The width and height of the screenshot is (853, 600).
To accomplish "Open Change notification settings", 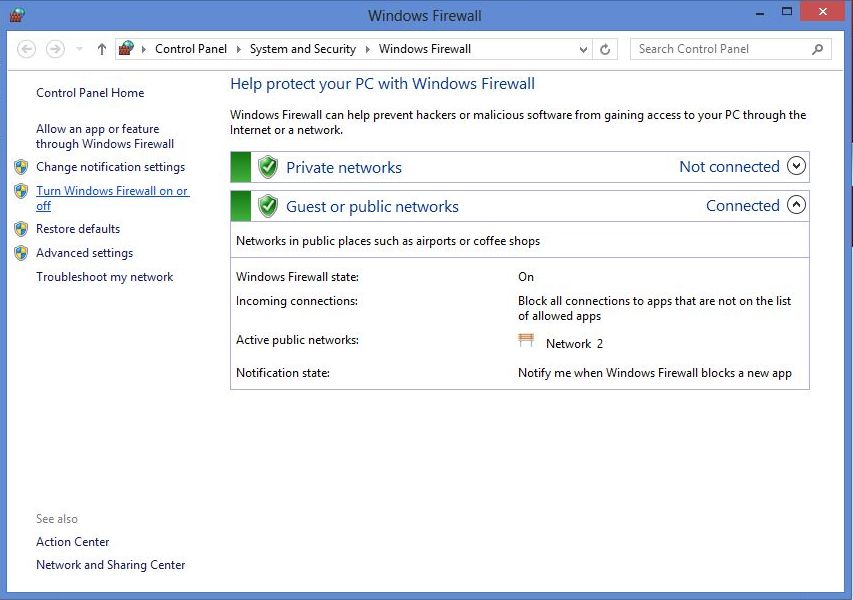I will [110, 167].
